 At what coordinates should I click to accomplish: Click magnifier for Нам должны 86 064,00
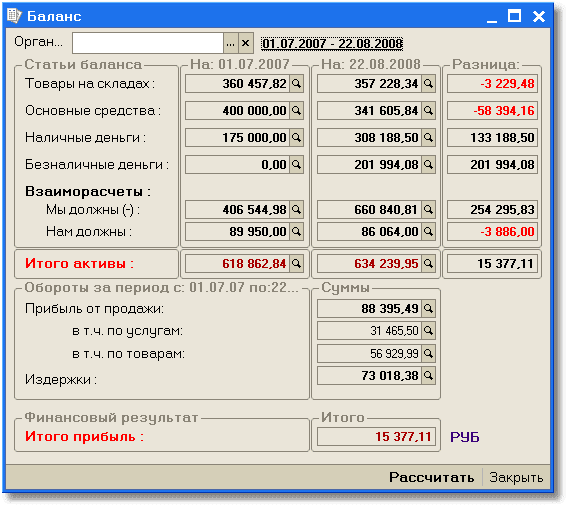[x=428, y=231]
